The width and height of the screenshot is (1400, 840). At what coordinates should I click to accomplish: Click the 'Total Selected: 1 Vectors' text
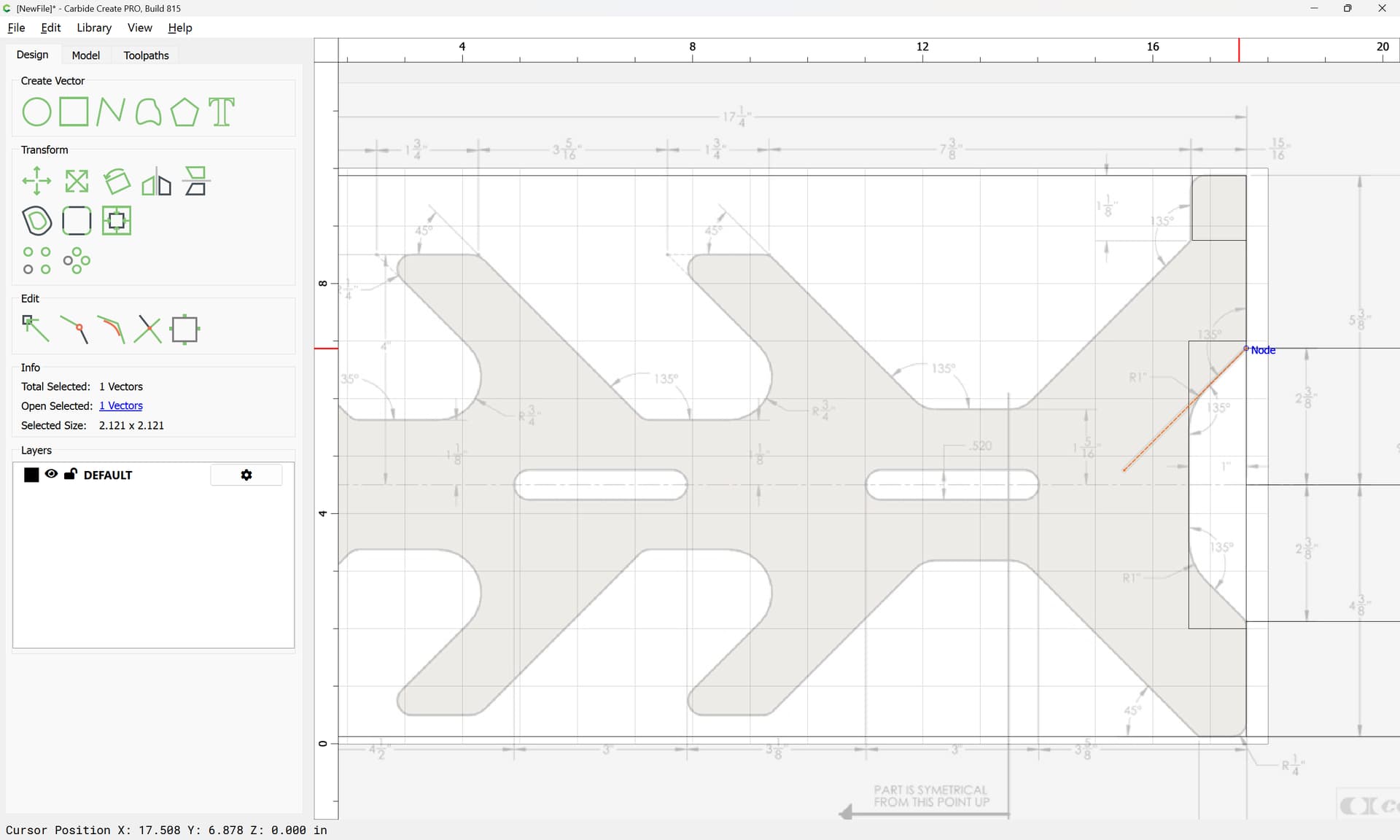[x=82, y=386]
